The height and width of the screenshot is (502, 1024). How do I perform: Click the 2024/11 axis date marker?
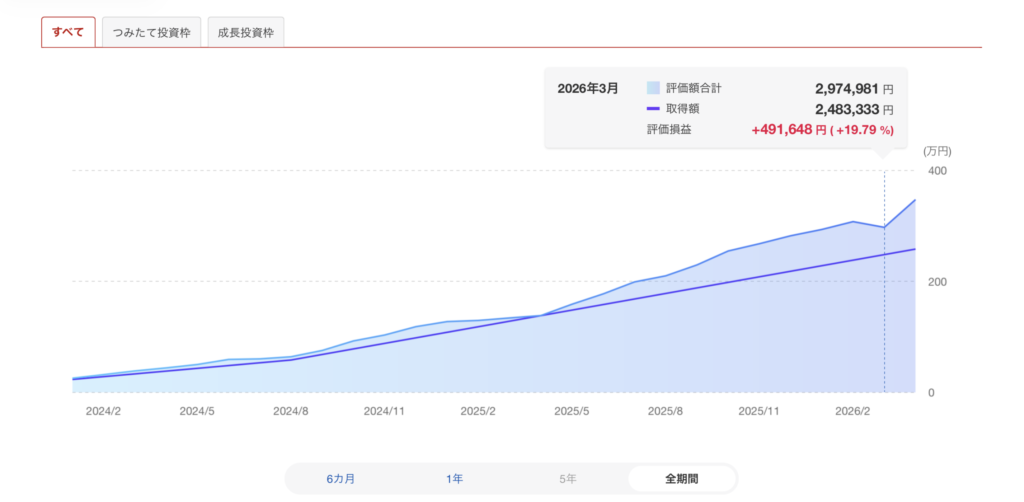(385, 412)
